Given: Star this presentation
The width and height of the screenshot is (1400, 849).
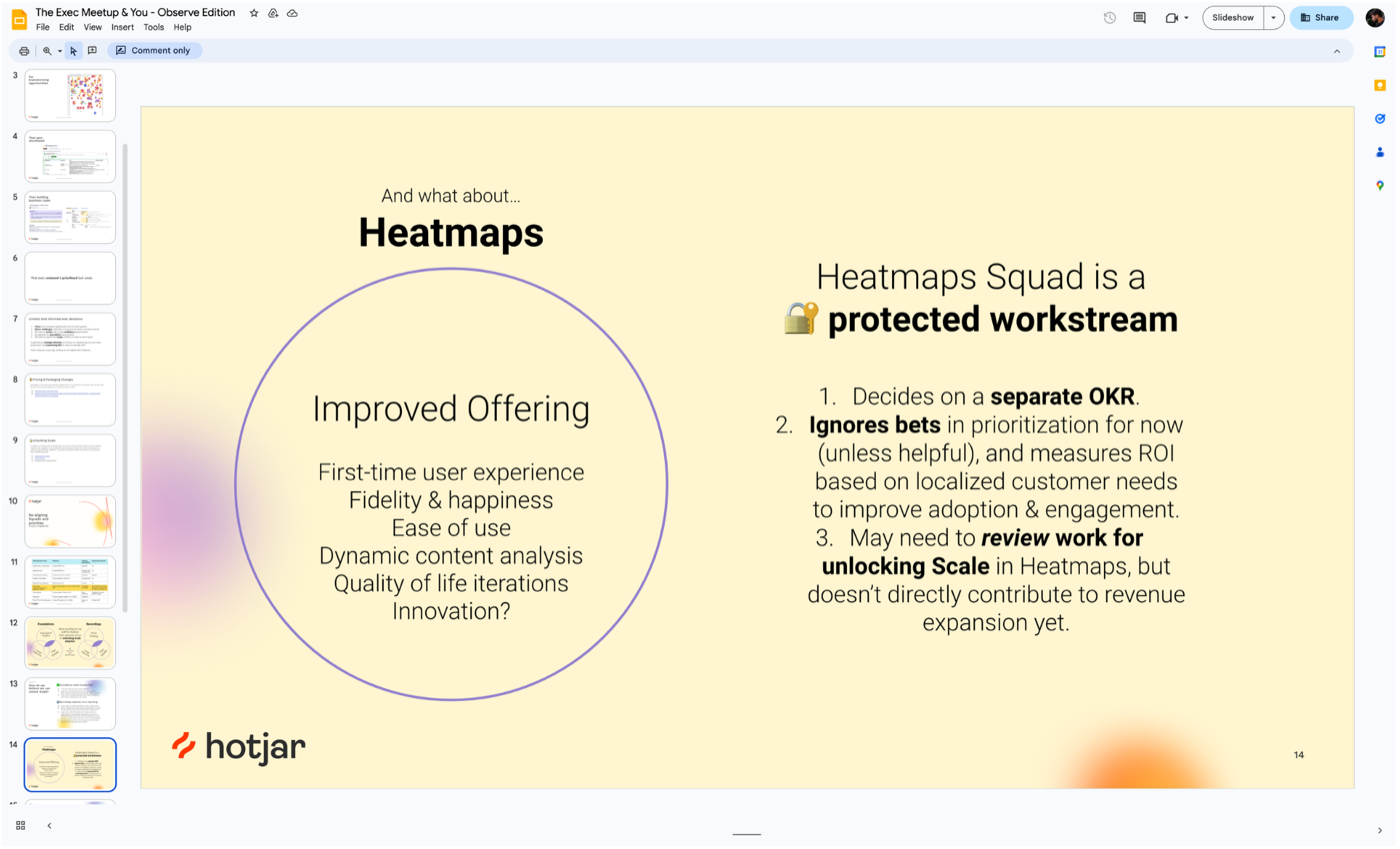Looking at the screenshot, I should tap(254, 13).
